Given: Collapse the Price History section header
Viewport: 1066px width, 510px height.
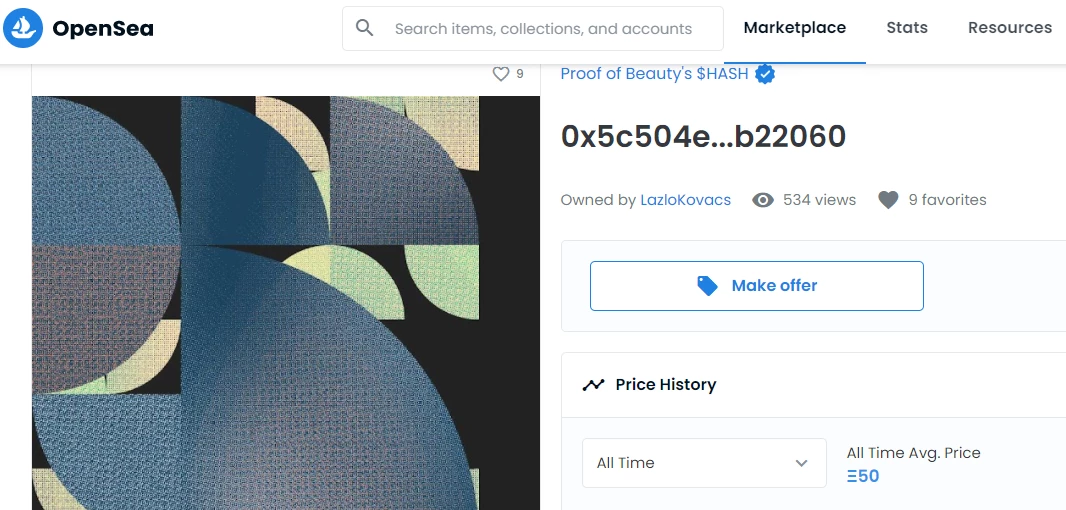Looking at the screenshot, I should tap(814, 385).
